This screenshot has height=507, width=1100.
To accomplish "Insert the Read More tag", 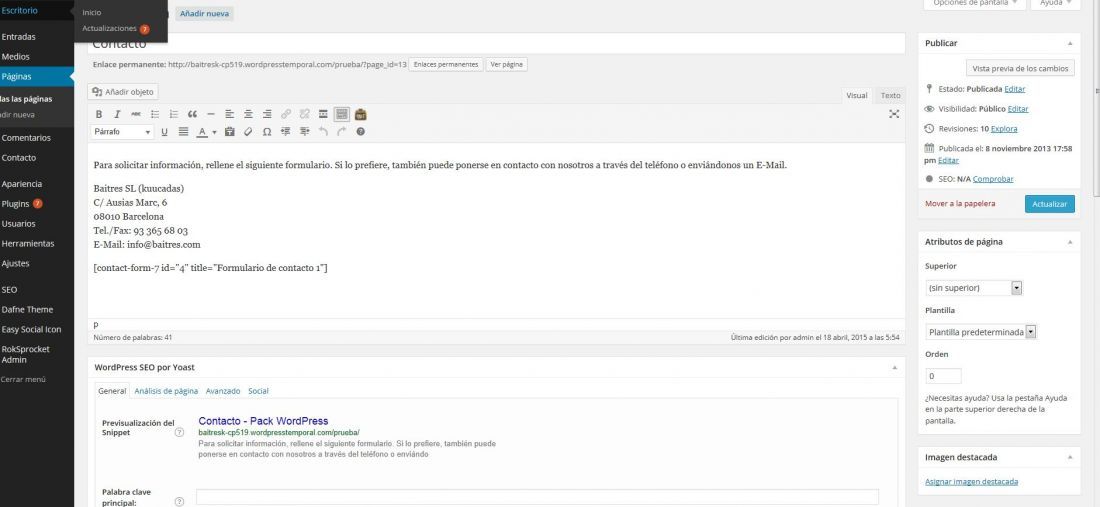I will tap(323, 114).
